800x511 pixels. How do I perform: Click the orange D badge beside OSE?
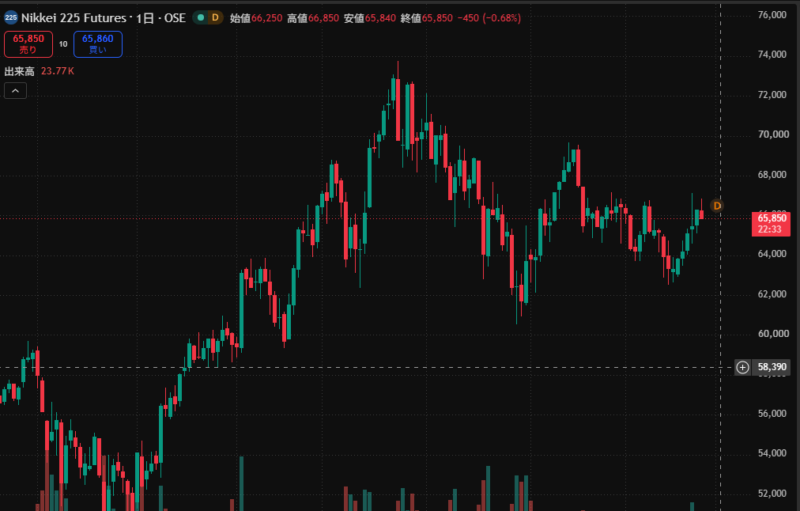(215, 18)
